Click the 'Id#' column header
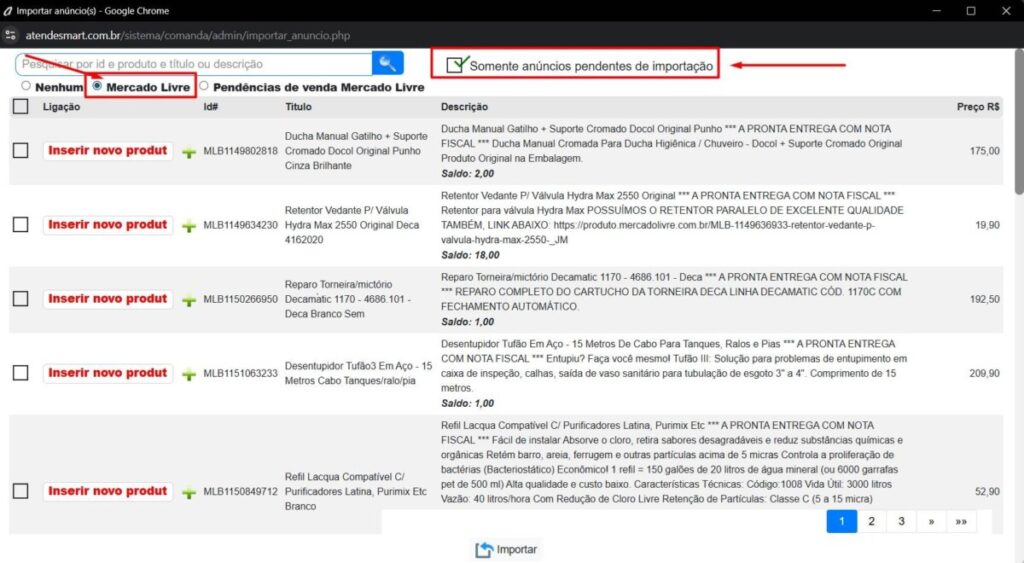The image size is (1024, 563). tap(210, 106)
